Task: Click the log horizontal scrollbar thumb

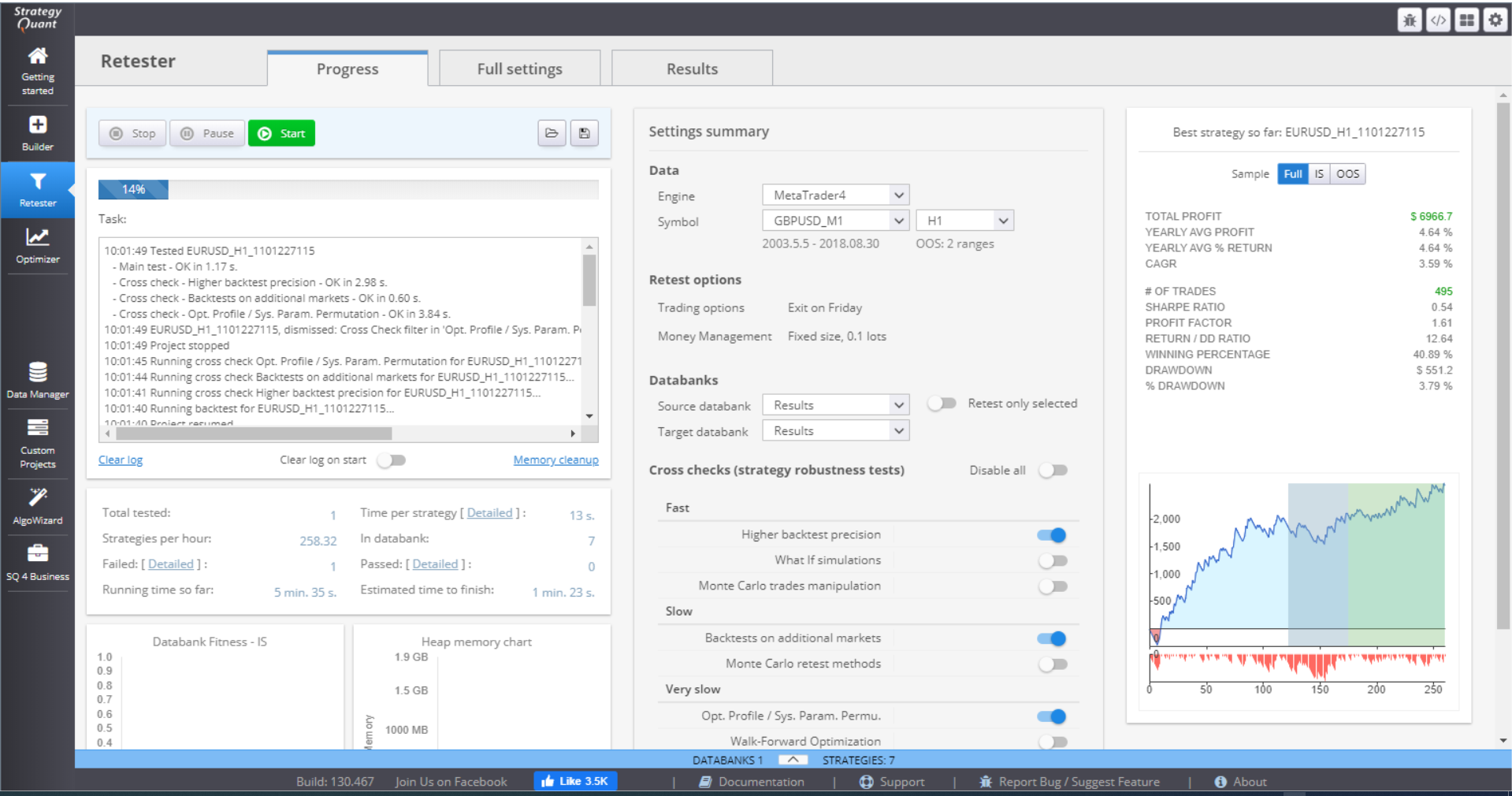Action: tap(254, 433)
